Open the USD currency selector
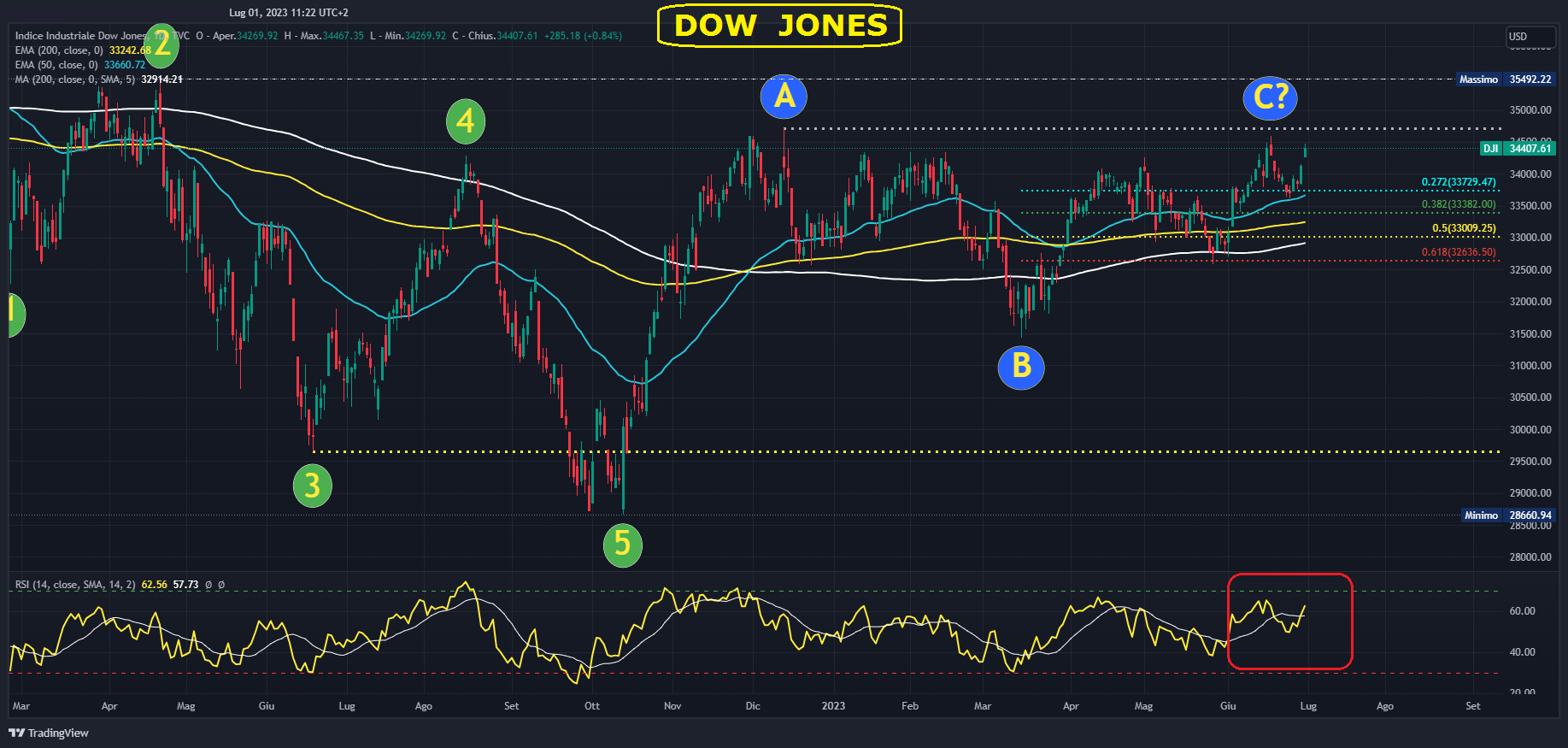Viewport: 1568px width, 748px height. pos(1530,37)
